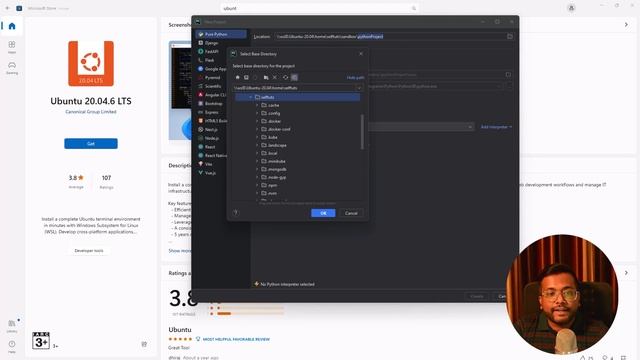640x360 pixels.
Task: Open the user profile icon in Microsoft Store
Action: [571, 8]
